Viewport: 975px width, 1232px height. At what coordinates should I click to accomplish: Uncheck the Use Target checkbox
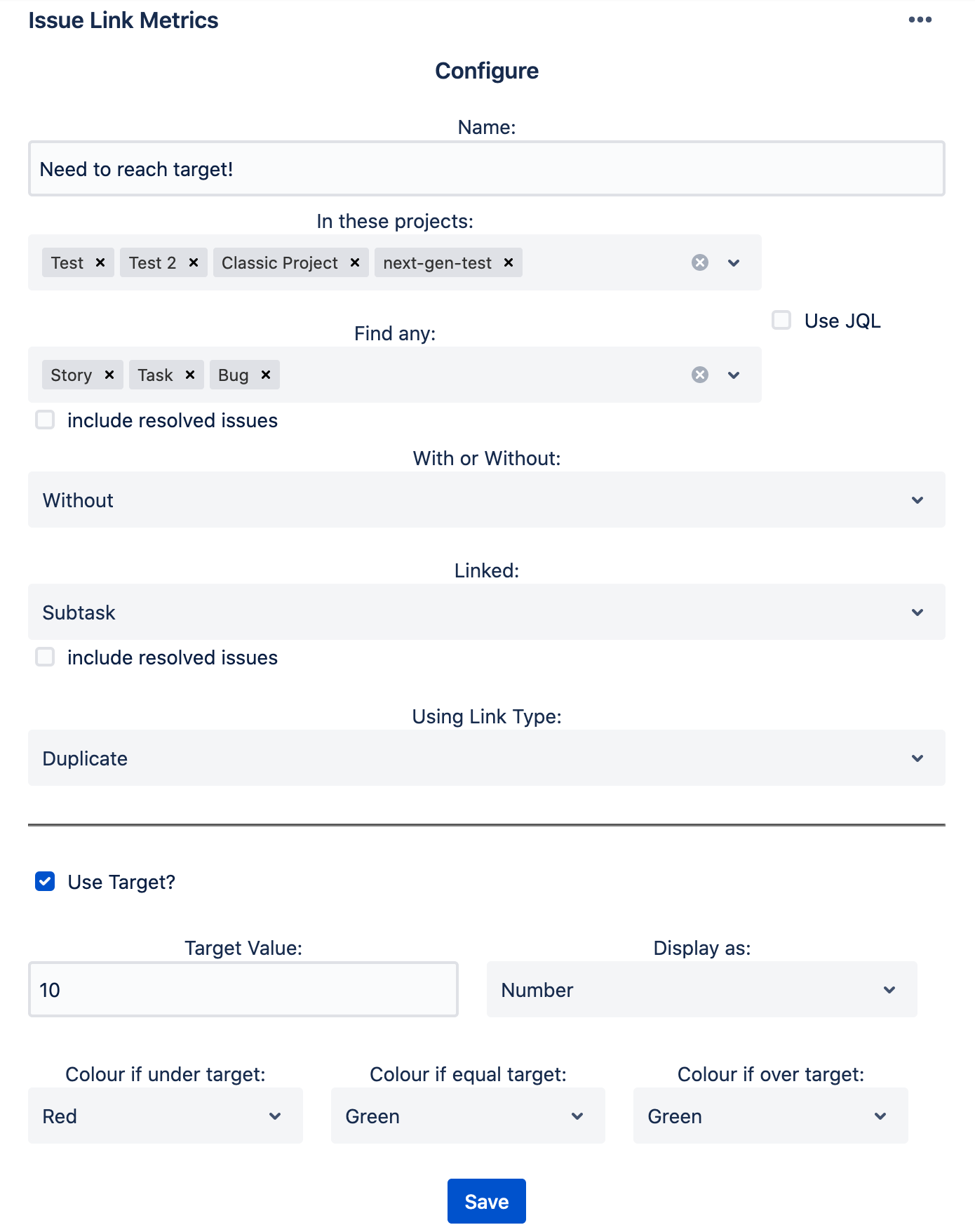point(46,882)
